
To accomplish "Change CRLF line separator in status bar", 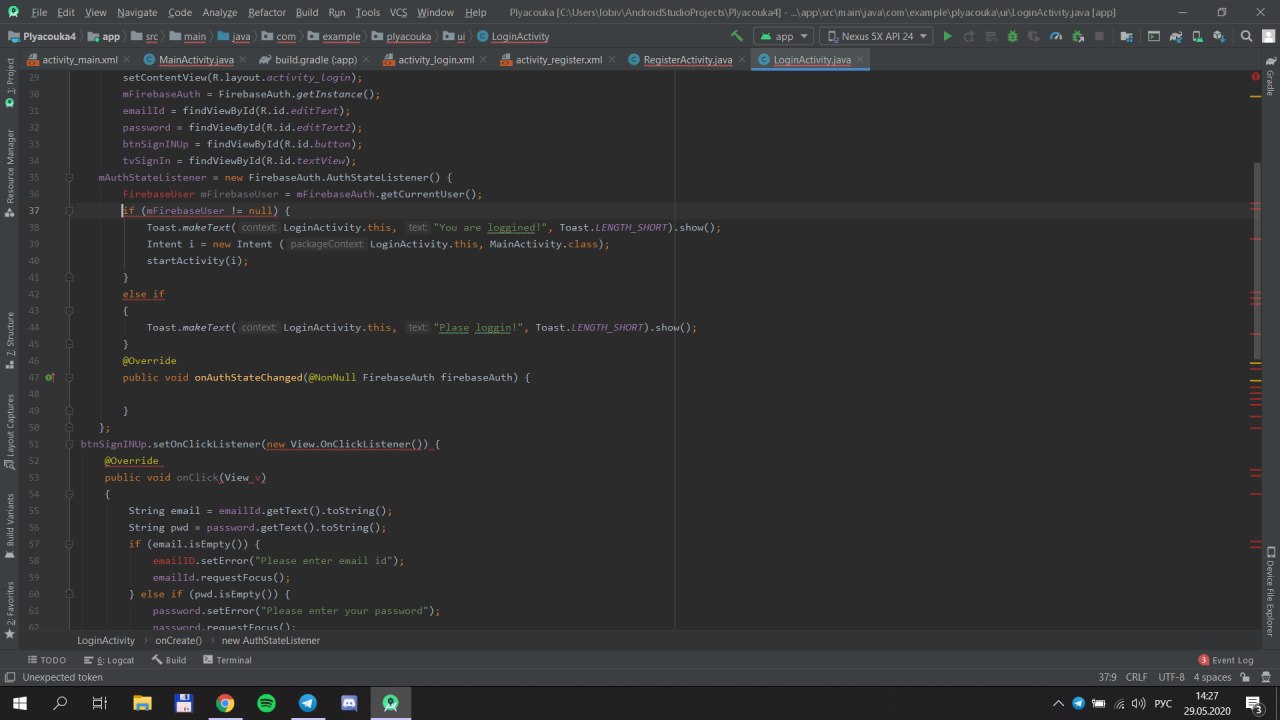I will (x=1136, y=677).
